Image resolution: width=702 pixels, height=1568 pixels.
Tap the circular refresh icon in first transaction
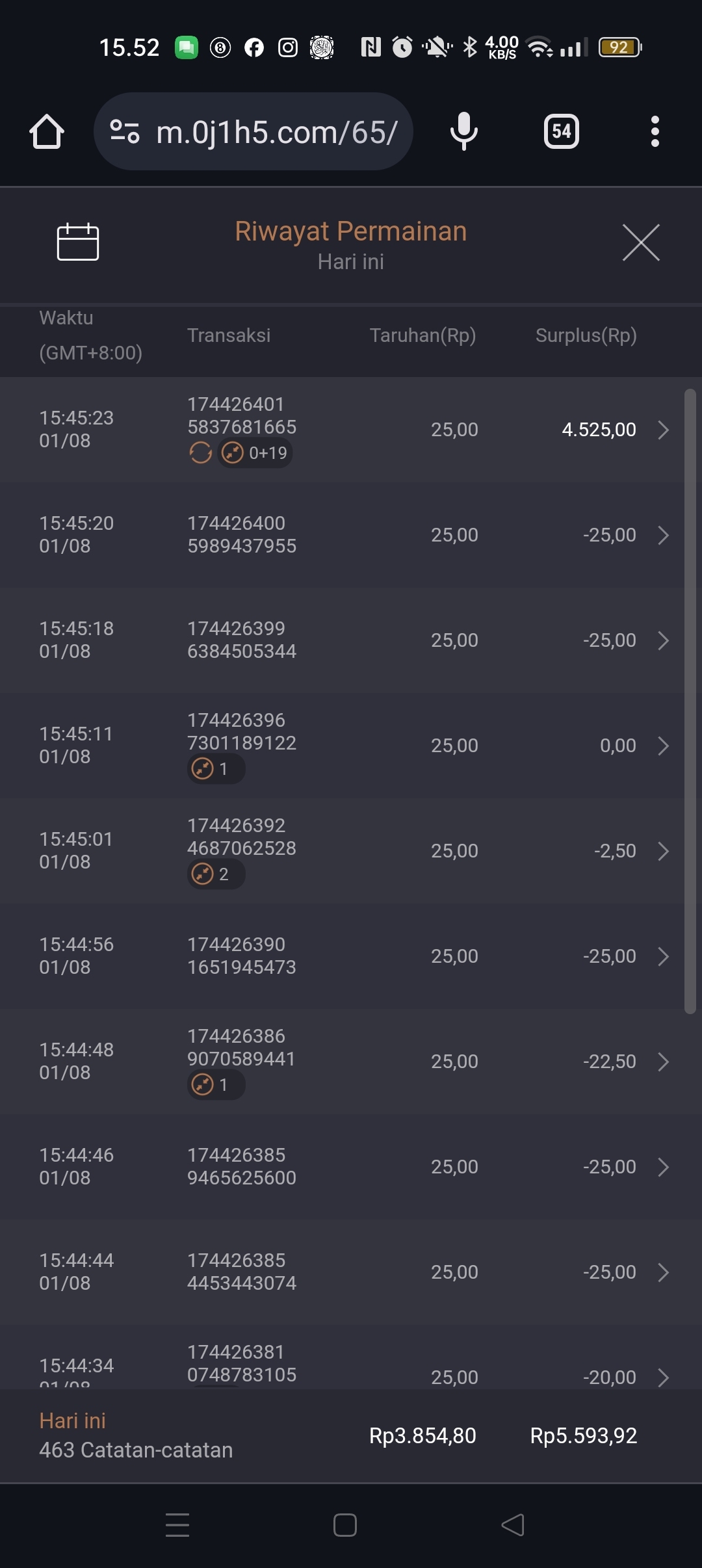point(200,452)
